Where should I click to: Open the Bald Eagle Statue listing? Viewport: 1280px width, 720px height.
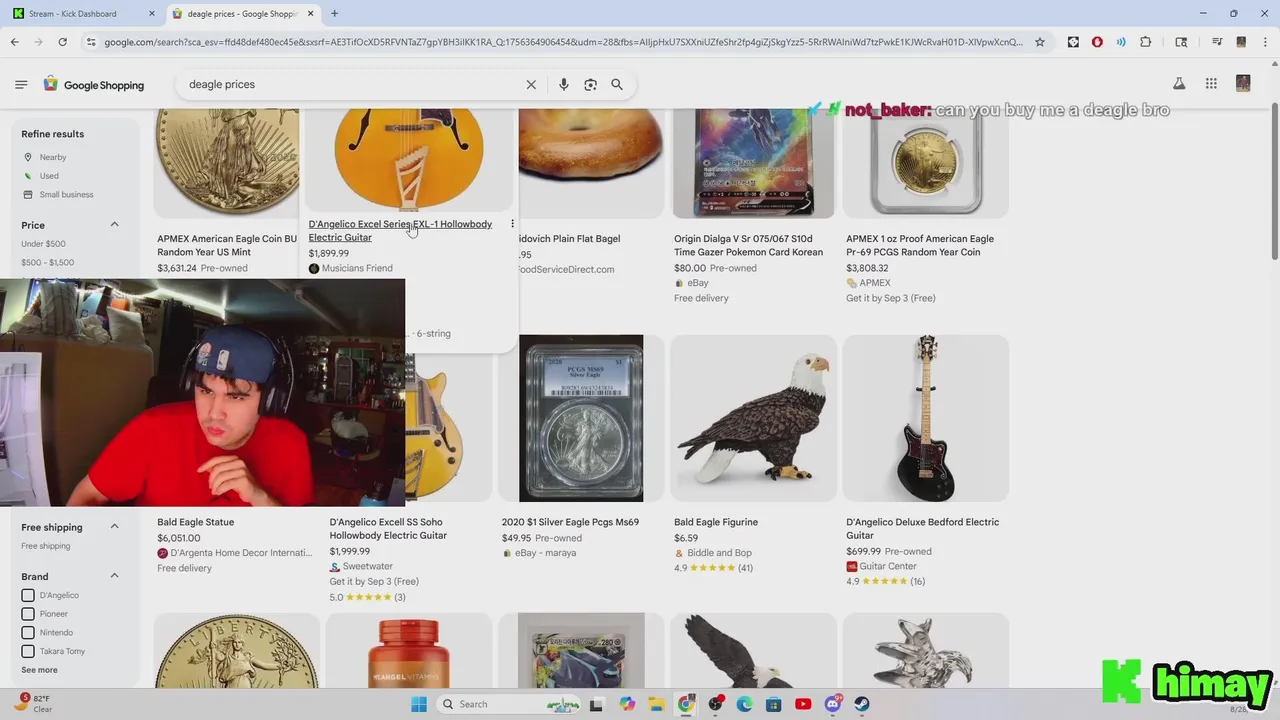[x=195, y=522]
